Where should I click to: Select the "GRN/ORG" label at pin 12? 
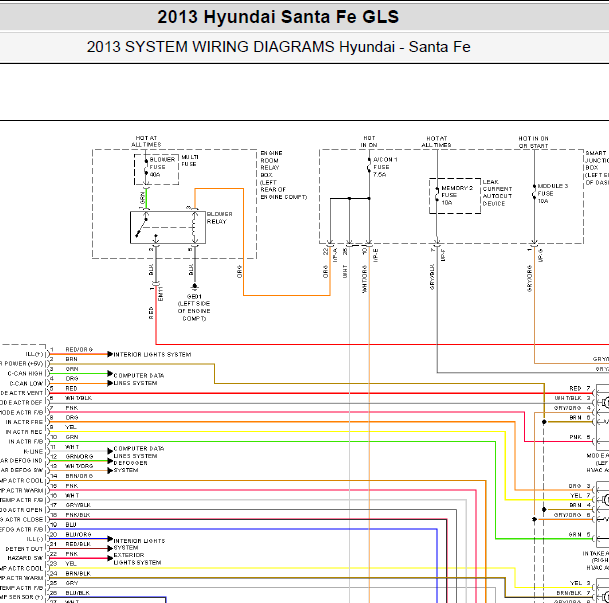pyautogui.click(x=79, y=456)
